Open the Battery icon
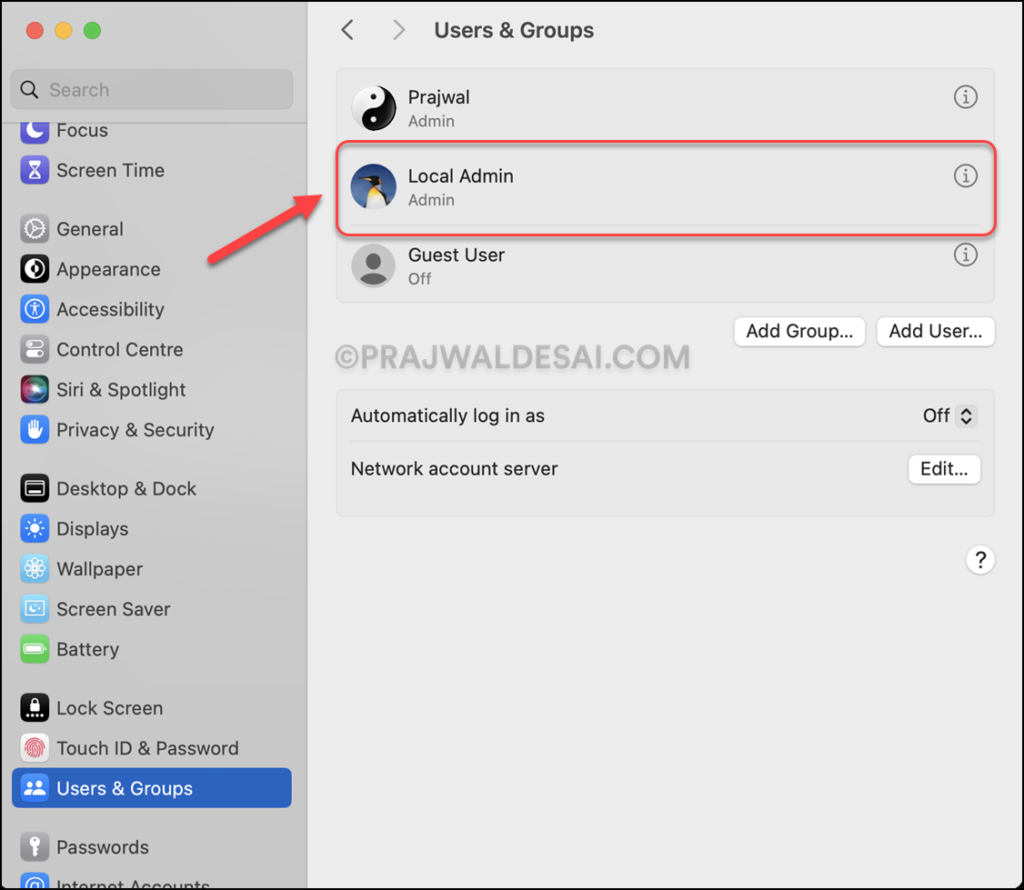This screenshot has height=890, width=1024. pos(35,649)
